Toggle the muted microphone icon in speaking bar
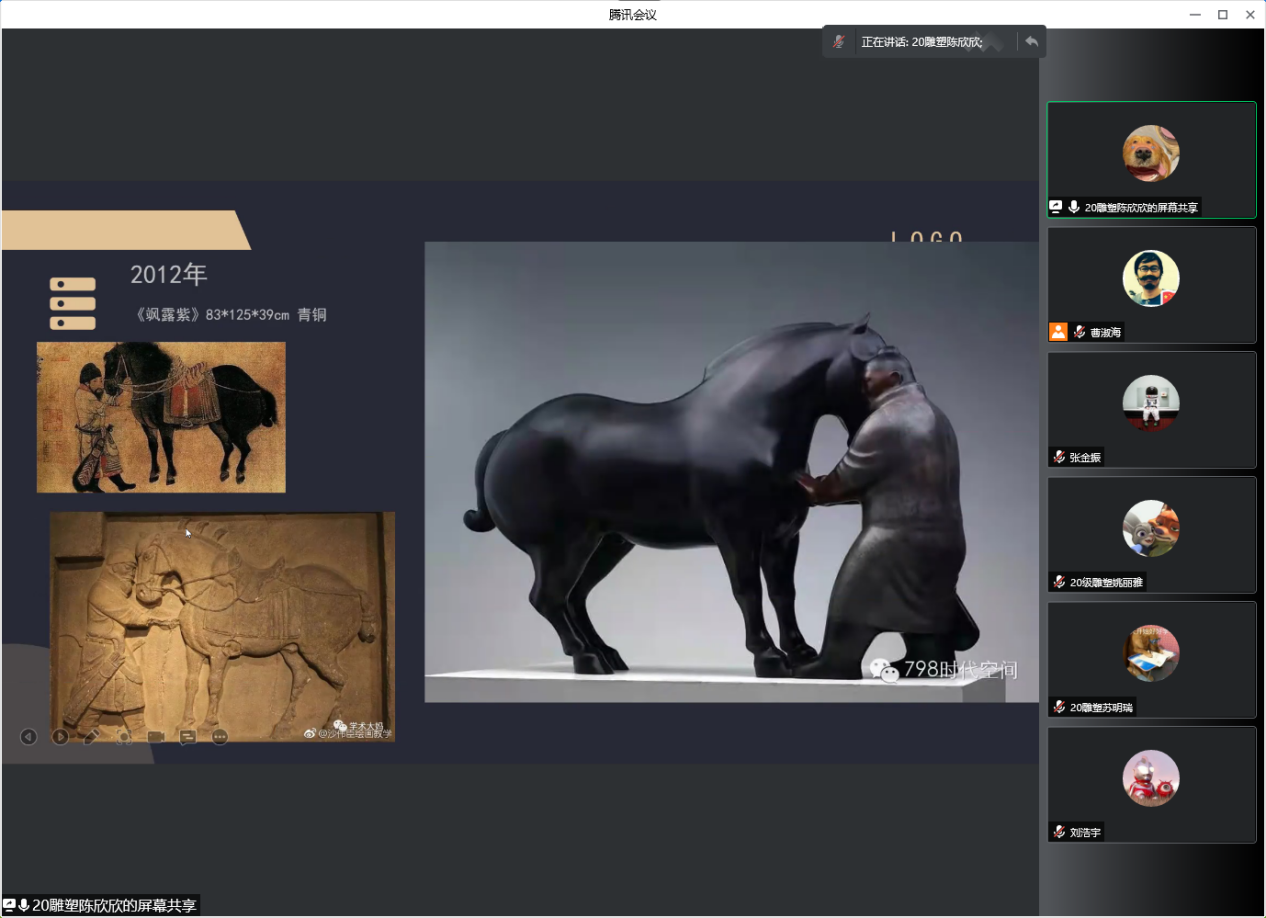The image size is (1266, 918). point(840,42)
